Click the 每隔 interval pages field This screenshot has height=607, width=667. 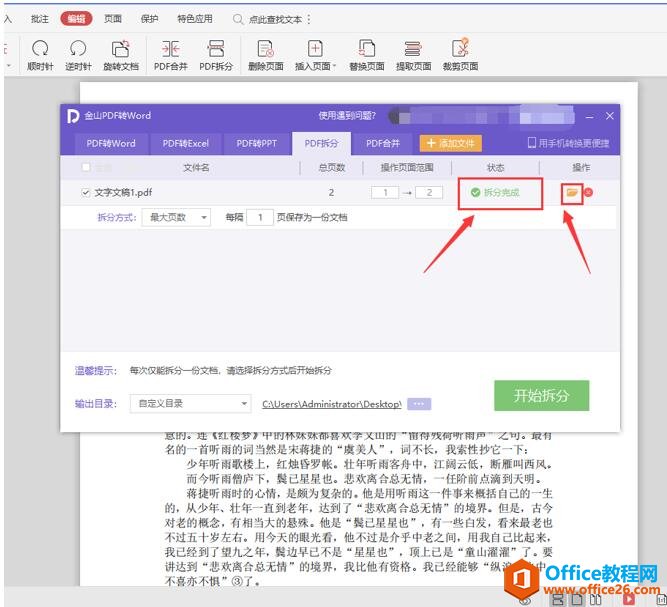click(260, 217)
